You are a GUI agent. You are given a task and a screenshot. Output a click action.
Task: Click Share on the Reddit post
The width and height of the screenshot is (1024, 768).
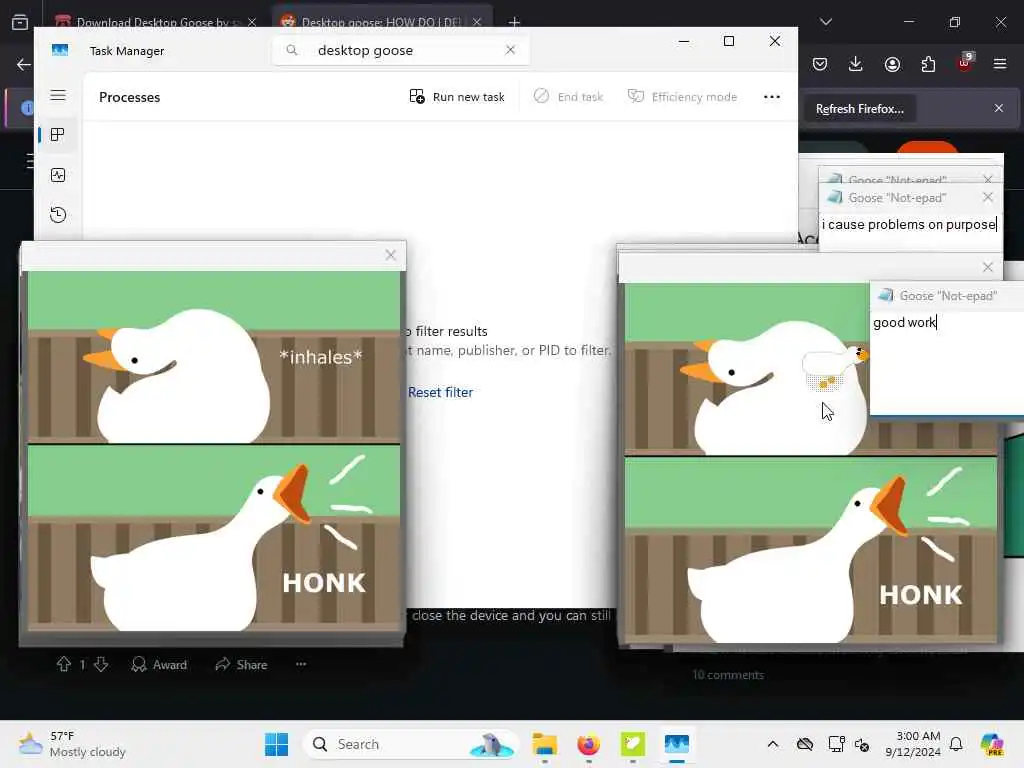pos(242,665)
